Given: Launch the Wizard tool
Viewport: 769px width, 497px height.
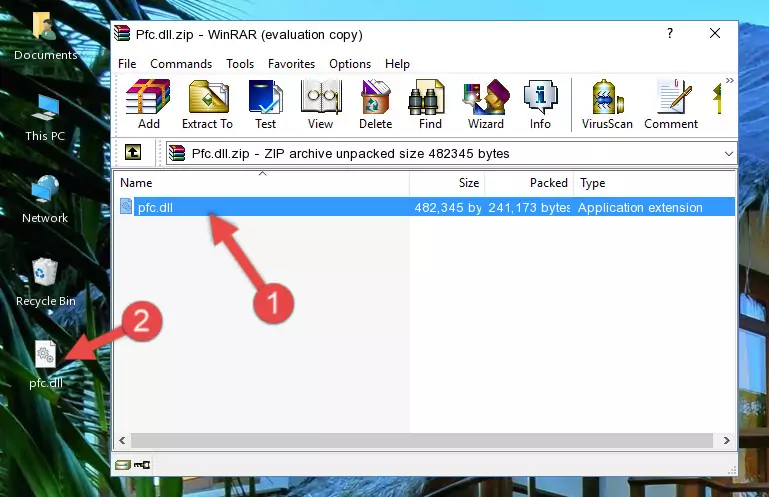Looking at the screenshot, I should 486,104.
